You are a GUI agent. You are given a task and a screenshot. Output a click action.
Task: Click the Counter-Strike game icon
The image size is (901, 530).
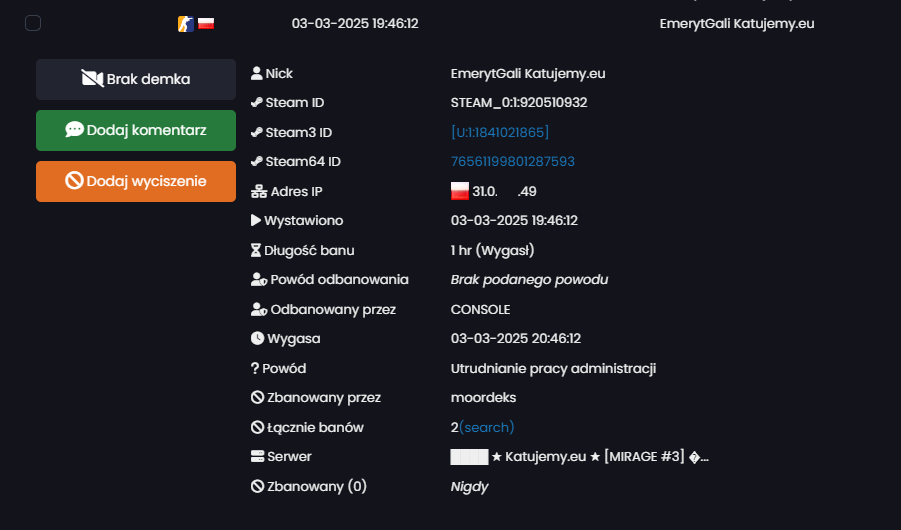tap(186, 24)
